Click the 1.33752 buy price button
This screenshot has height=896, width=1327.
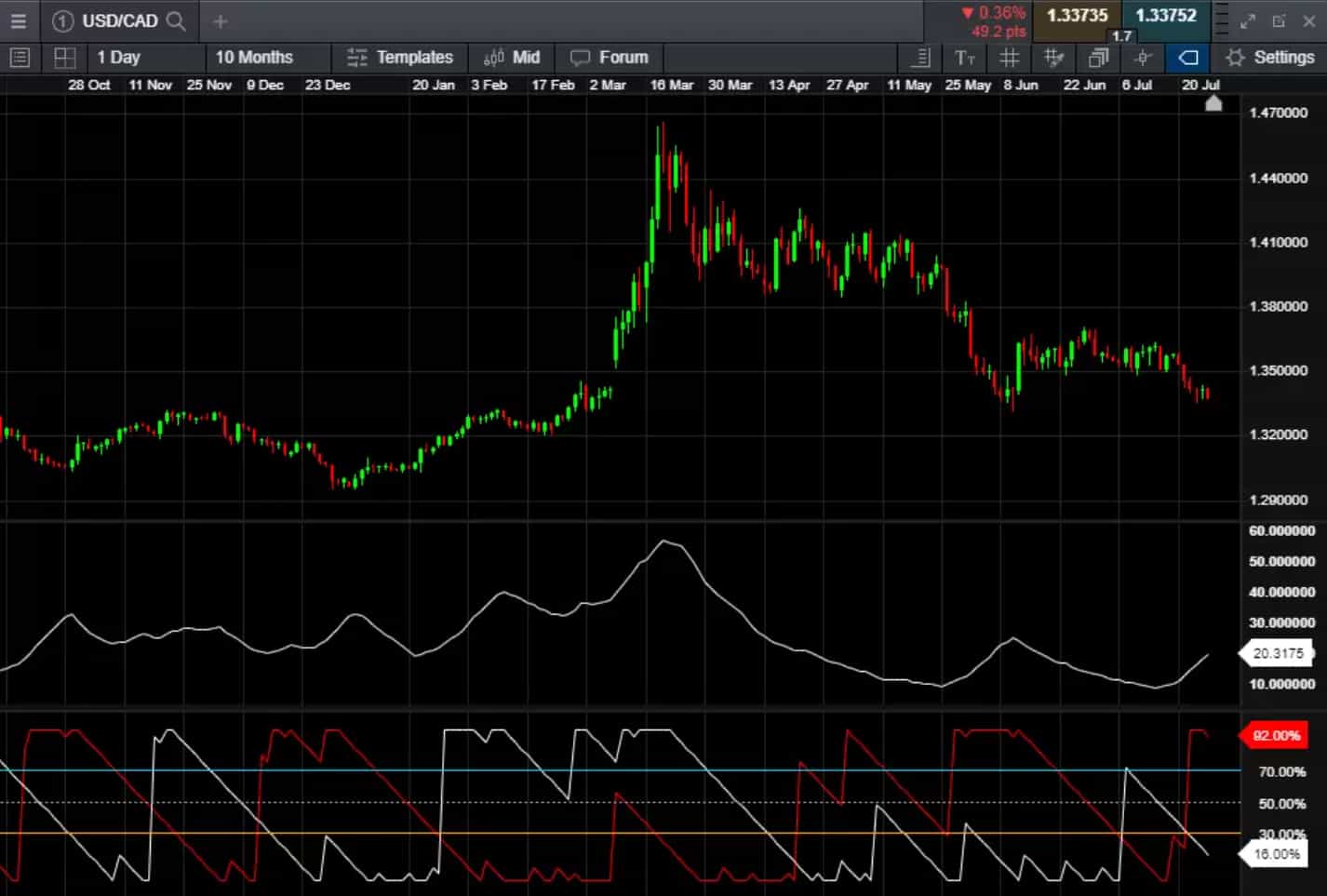click(x=1166, y=16)
